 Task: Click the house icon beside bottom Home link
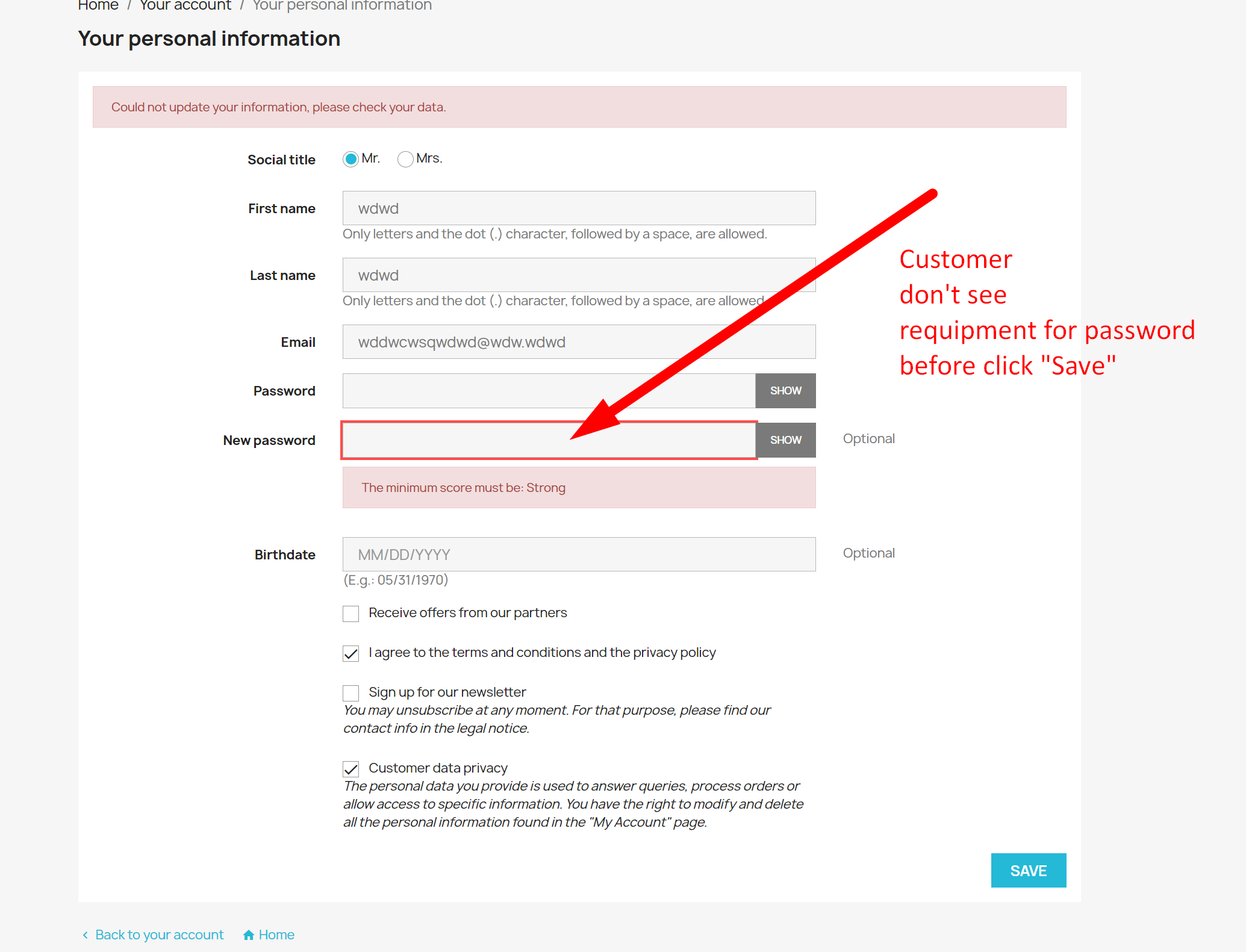click(x=249, y=934)
